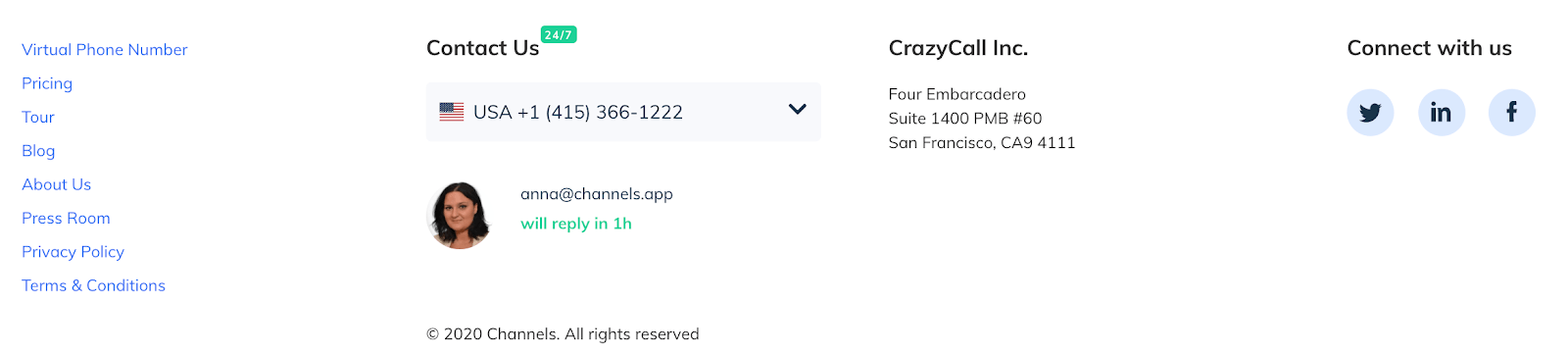The image size is (1568, 353).
Task: Open Terms & Conditions link
Action: [x=94, y=285]
